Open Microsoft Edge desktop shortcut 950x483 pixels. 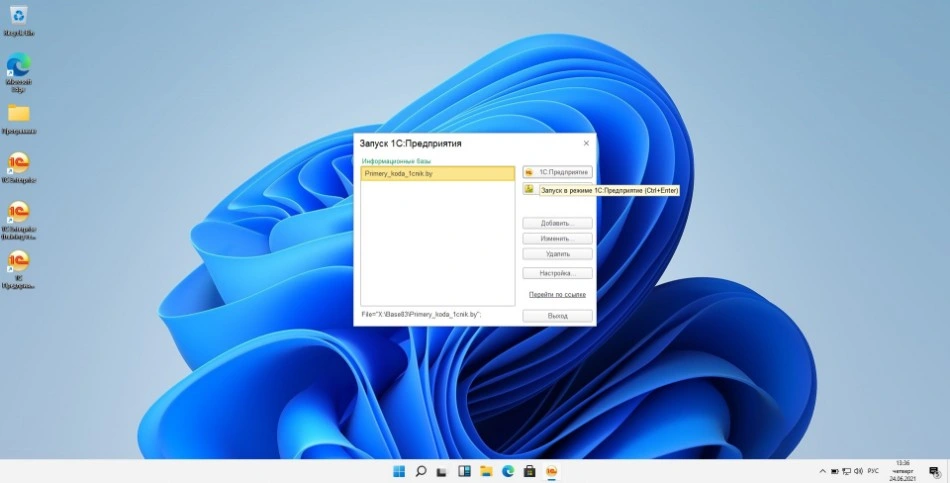point(19,66)
